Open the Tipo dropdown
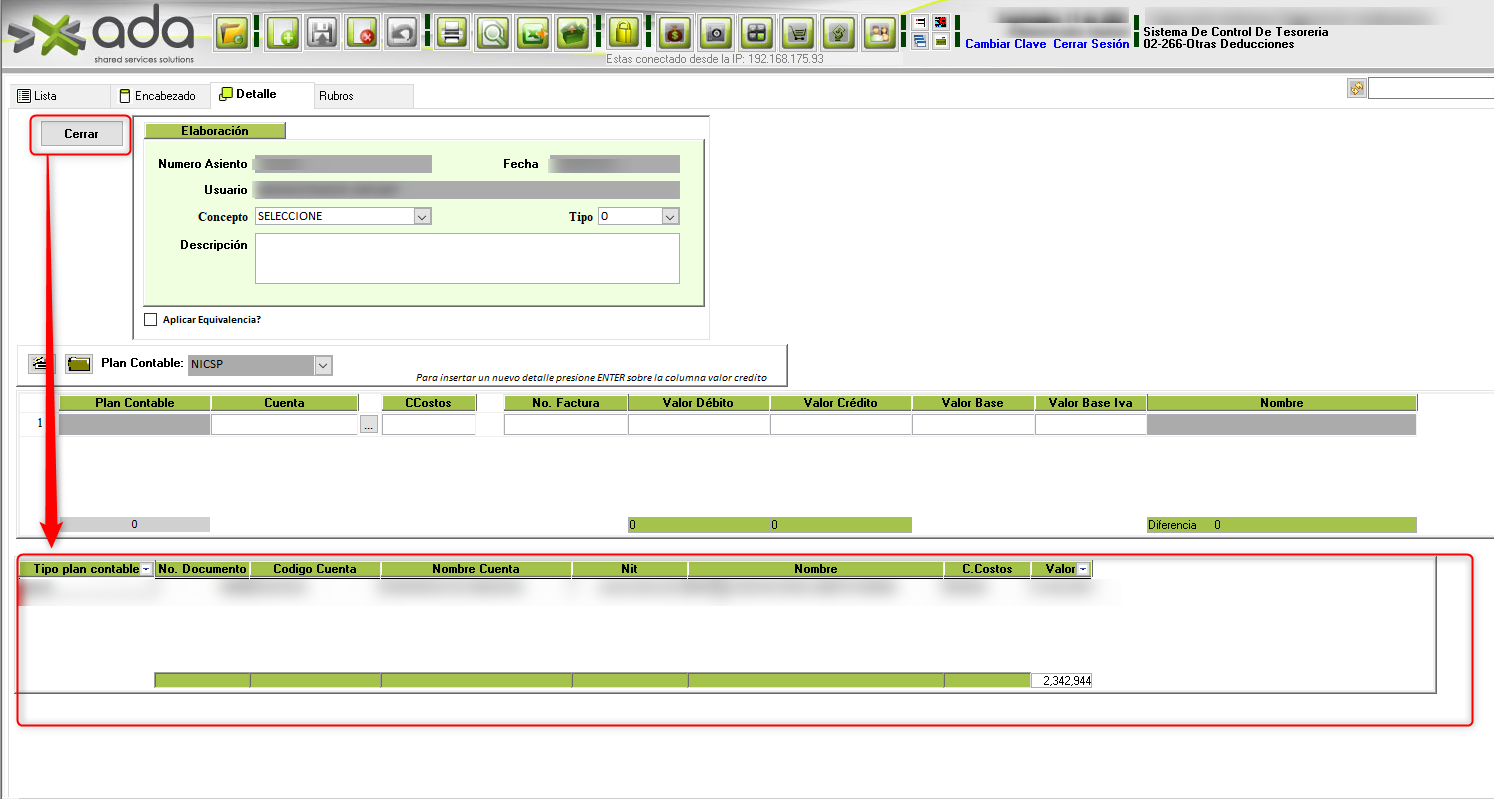This screenshot has width=1494, height=799. click(670, 216)
